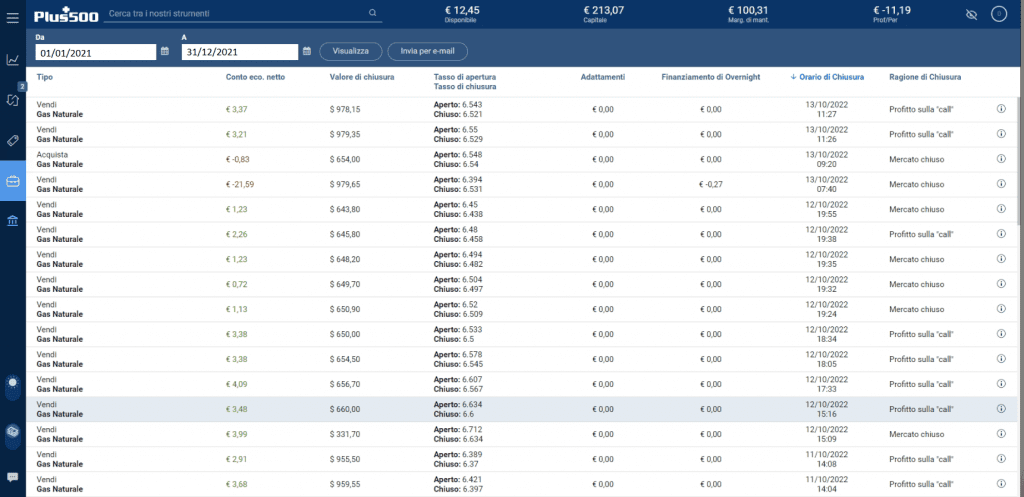Open the bank funds sidebar icon
The width and height of the screenshot is (1024, 497).
click(x=12, y=221)
